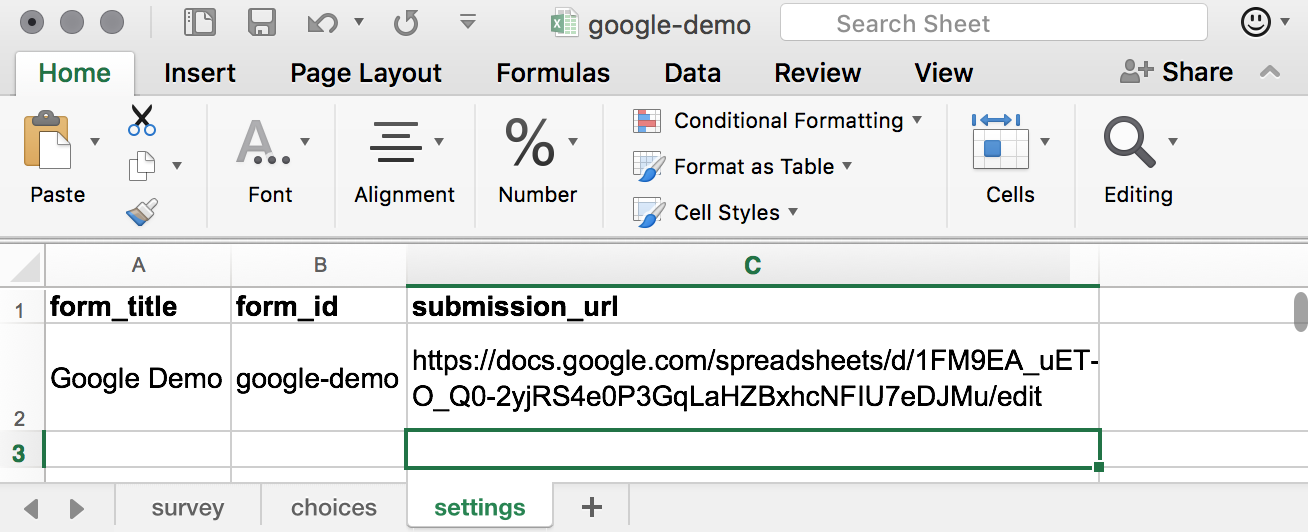
Task: Activate the Format Painter brush icon
Action: 143,211
